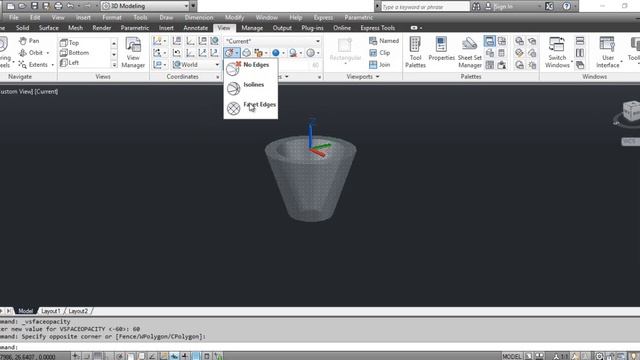Switch to the Solid ribbon tab

22,28
